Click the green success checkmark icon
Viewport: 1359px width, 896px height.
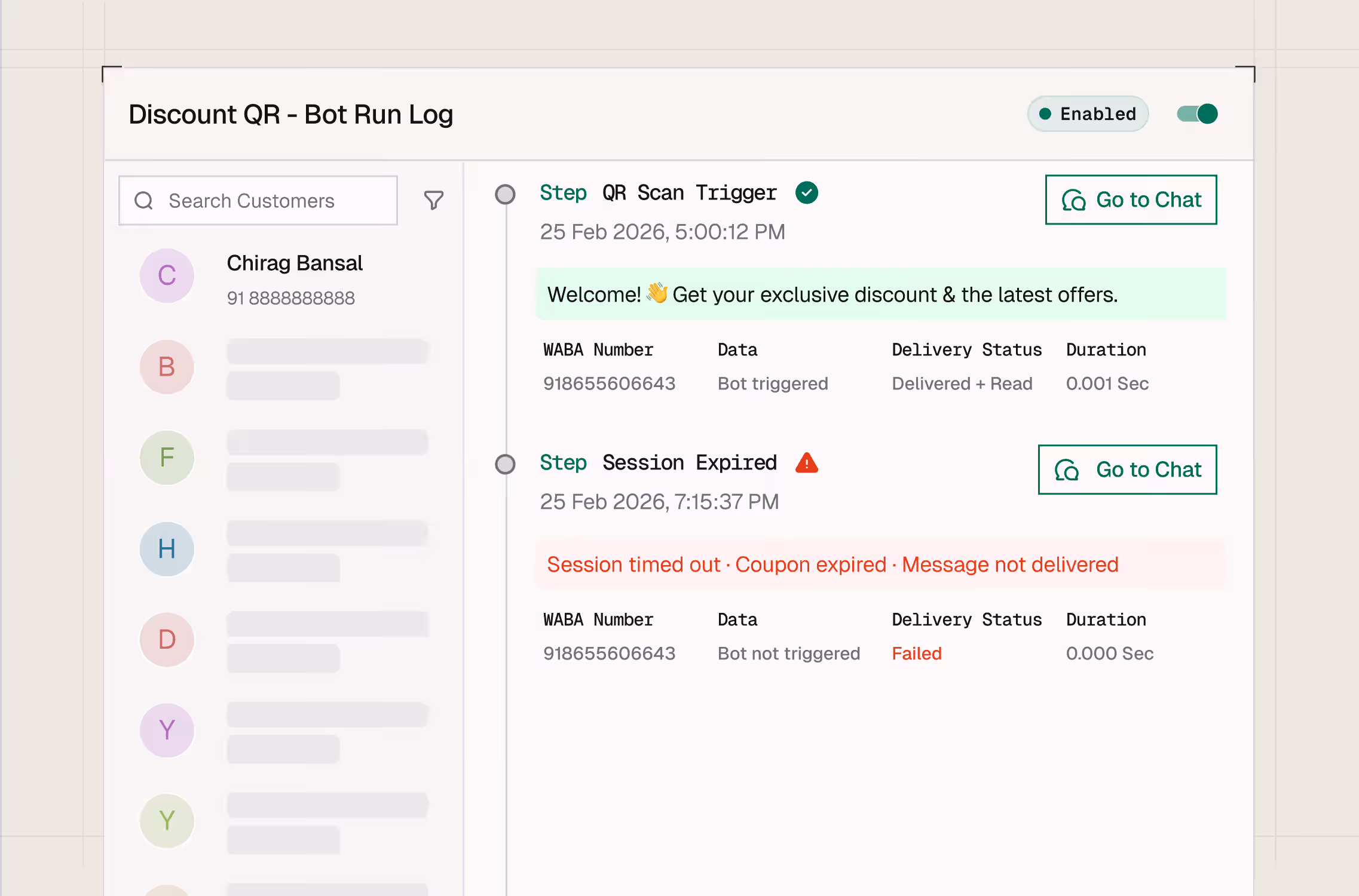tap(806, 193)
